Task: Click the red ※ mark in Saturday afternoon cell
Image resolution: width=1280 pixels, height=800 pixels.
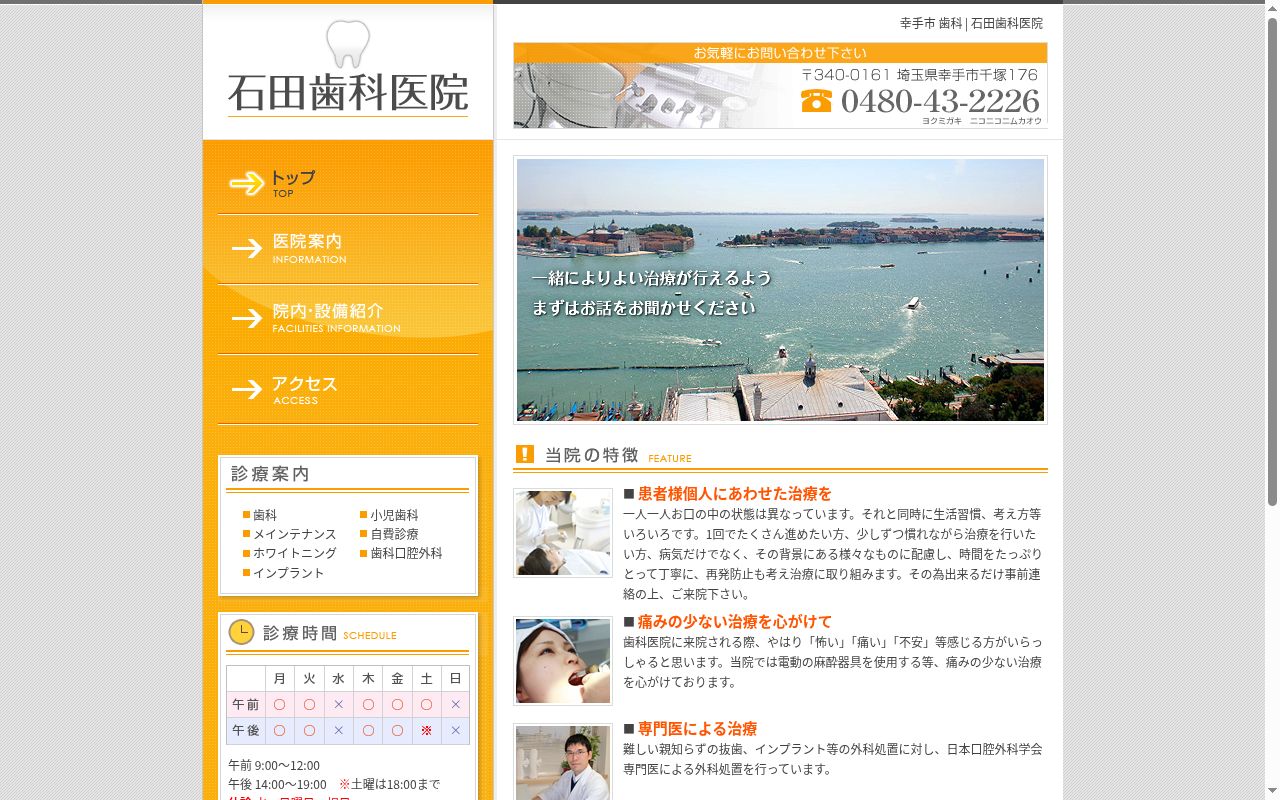Action: 426,731
